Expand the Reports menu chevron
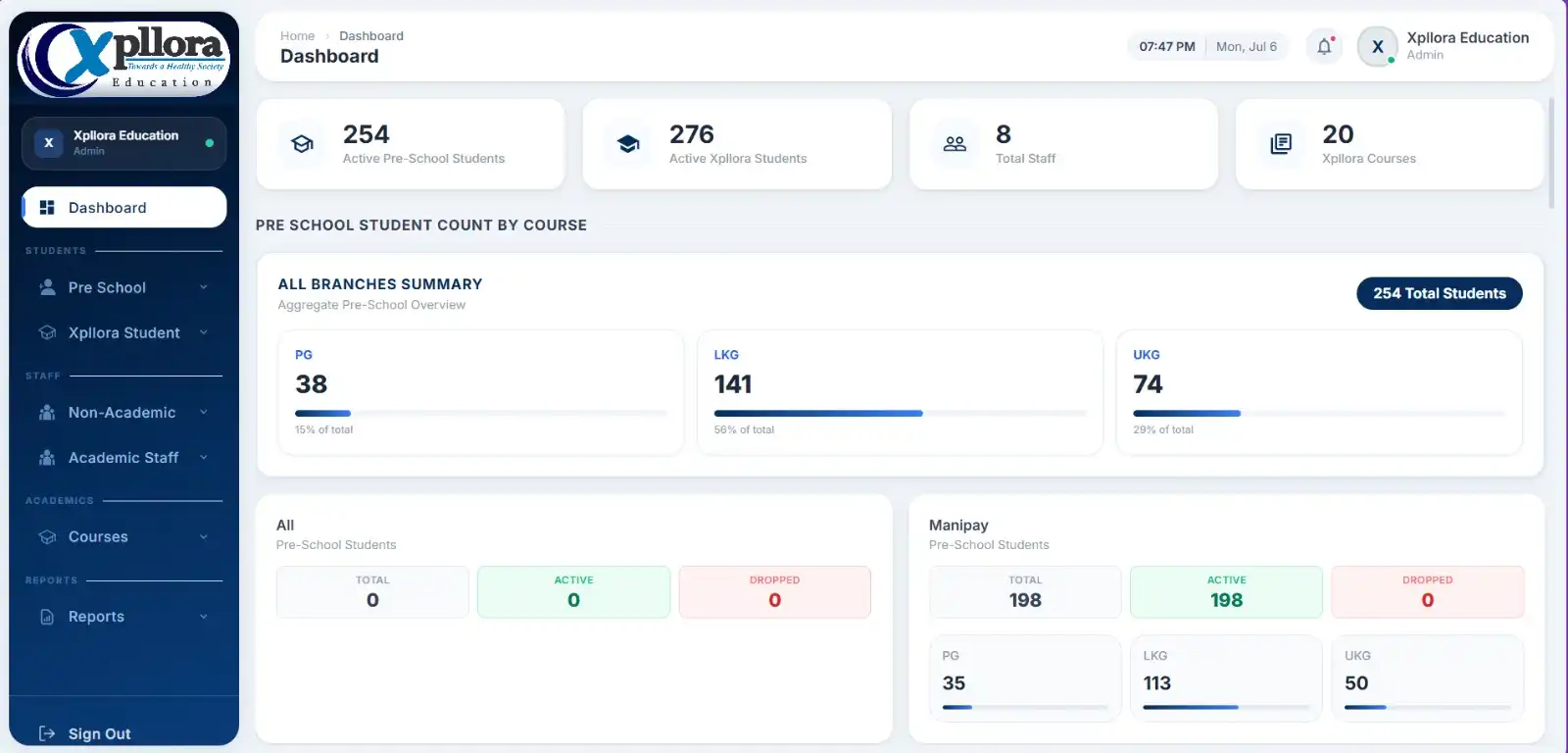 pos(204,617)
